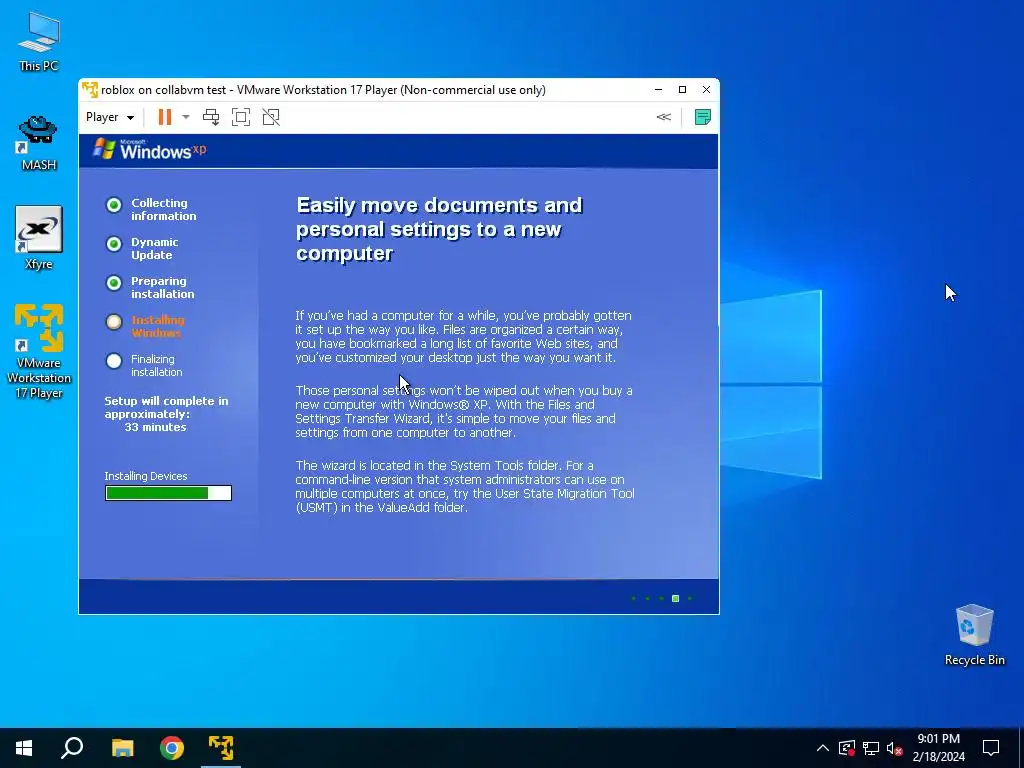The width and height of the screenshot is (1024, 768).
Task: Maximize the VMware Player window
Action: 682,89
